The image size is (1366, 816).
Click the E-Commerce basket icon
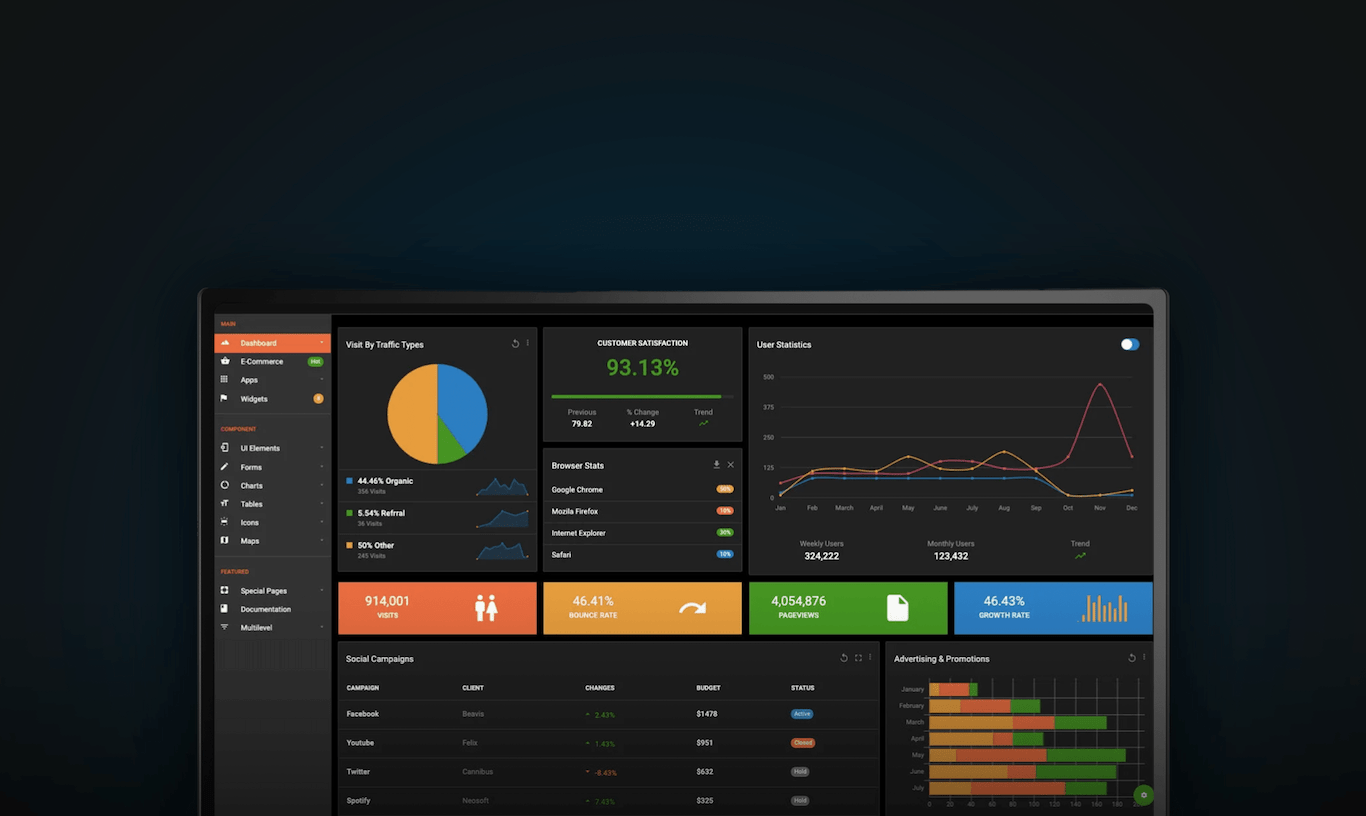coord(225,361)
